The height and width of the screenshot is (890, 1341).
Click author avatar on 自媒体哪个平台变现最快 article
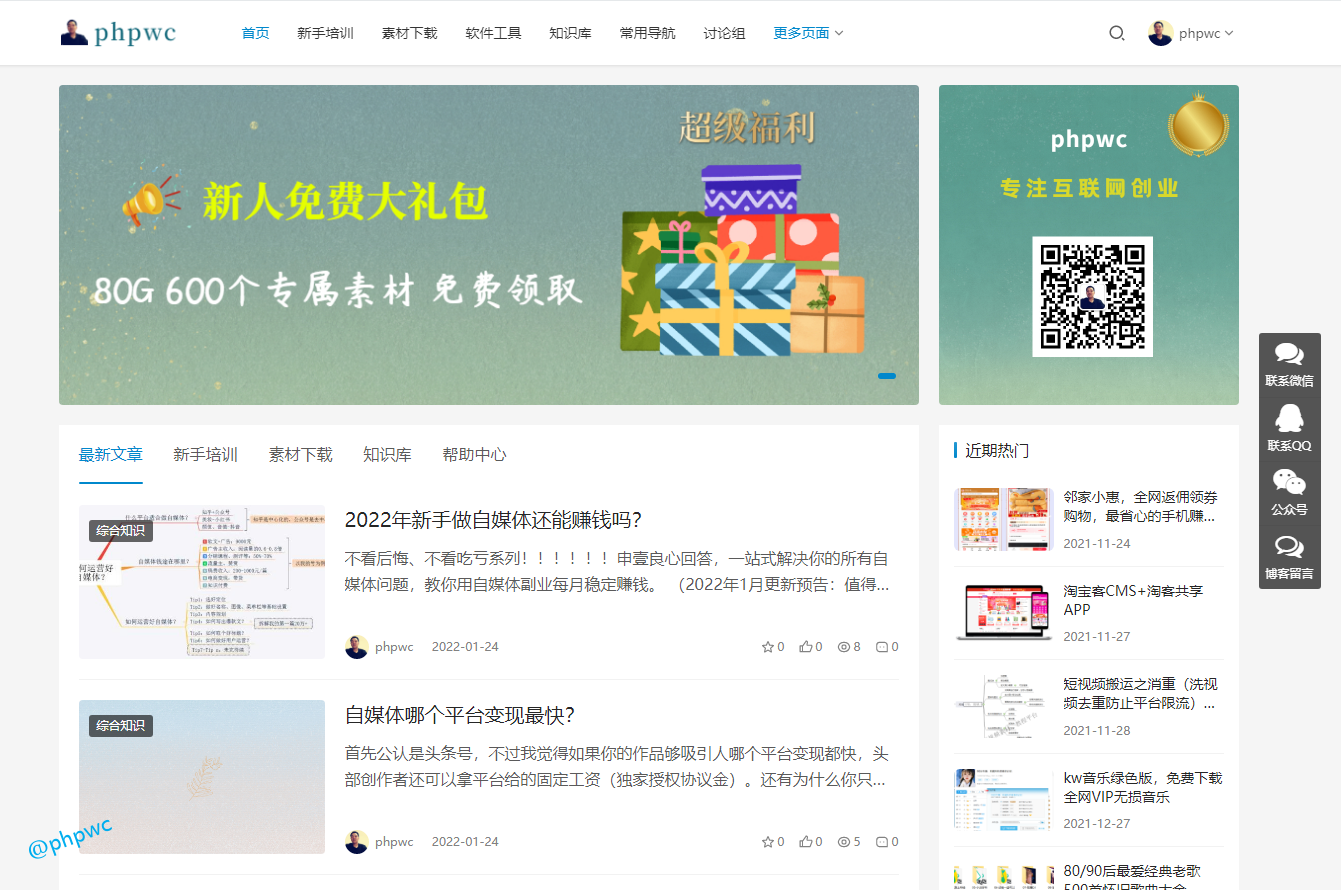coord(357,842)
